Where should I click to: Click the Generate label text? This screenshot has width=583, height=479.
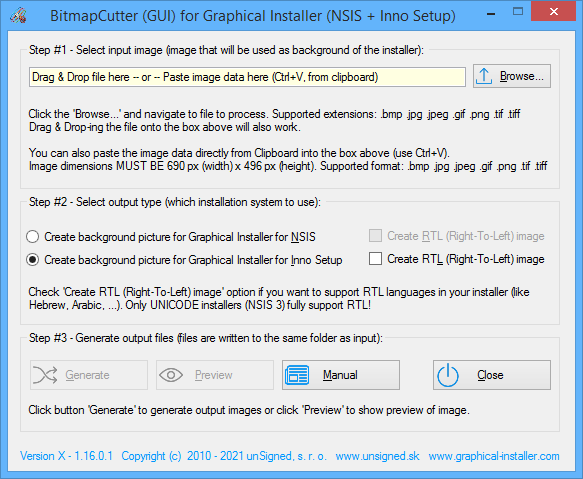87,375
